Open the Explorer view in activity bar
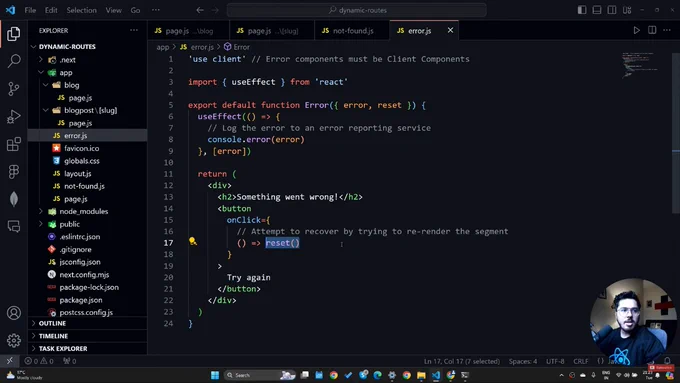680x383 pixels. [x=13, y=33]
